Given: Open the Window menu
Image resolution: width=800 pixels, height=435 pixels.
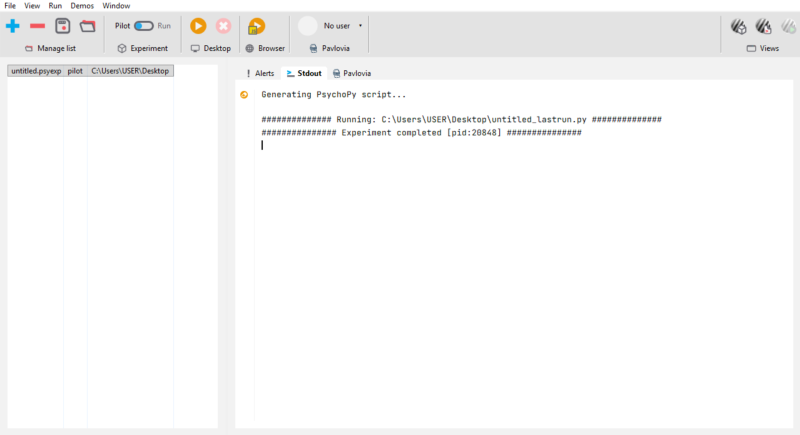Looking at the screenshot, I should (116, 6).
